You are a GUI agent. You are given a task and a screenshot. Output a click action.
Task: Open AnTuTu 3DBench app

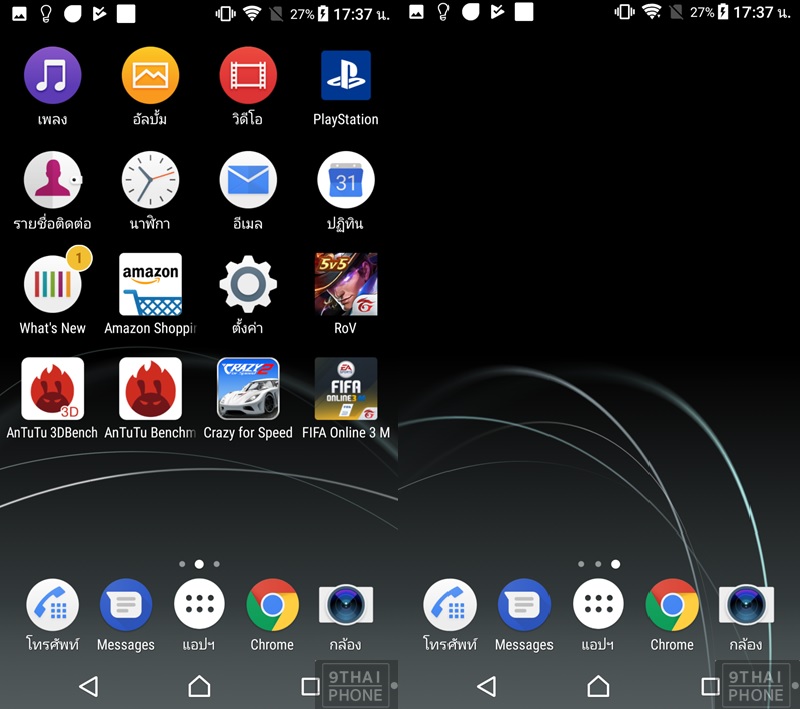pos(53,389)
